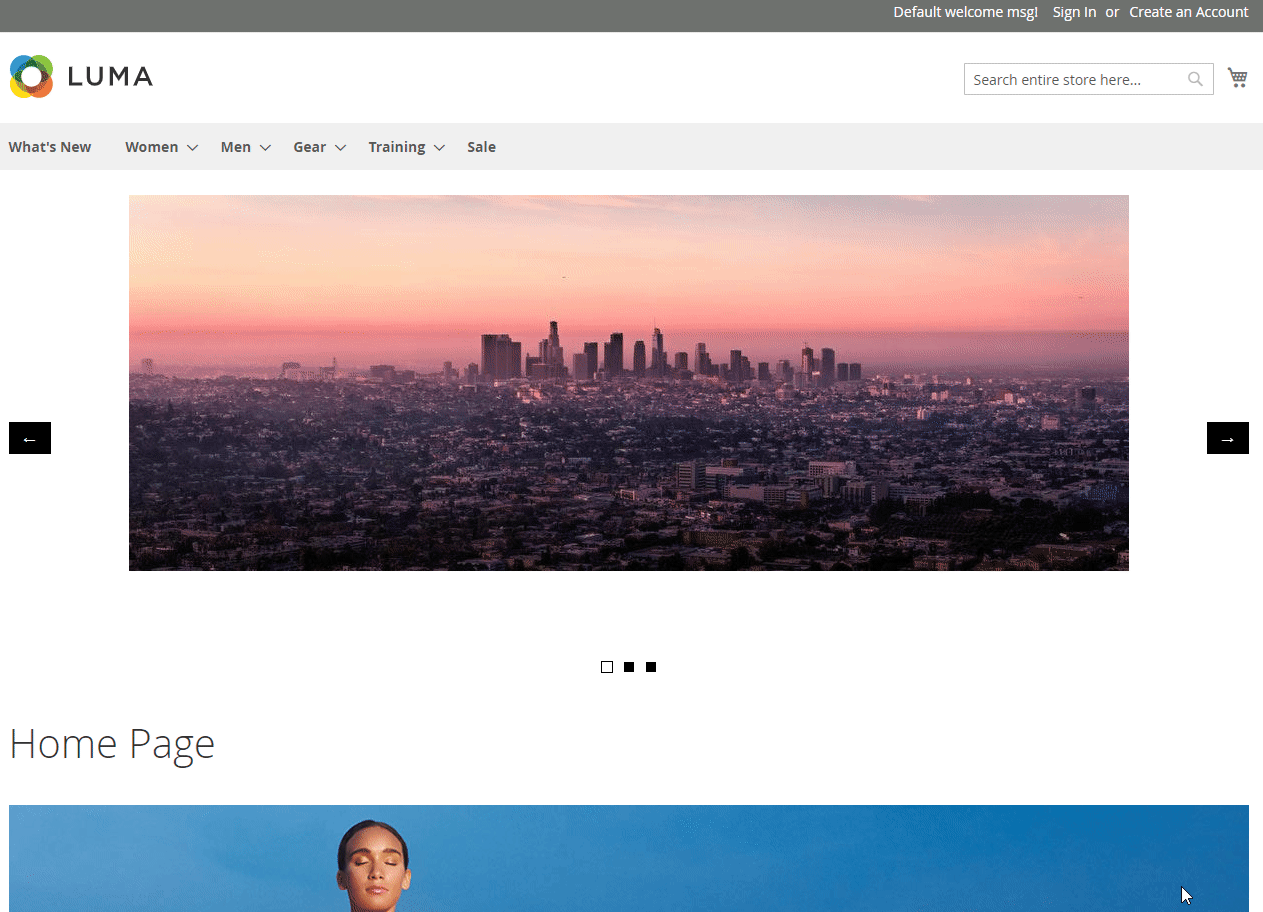Advance carousel with right arrow

pos(1227,438)
